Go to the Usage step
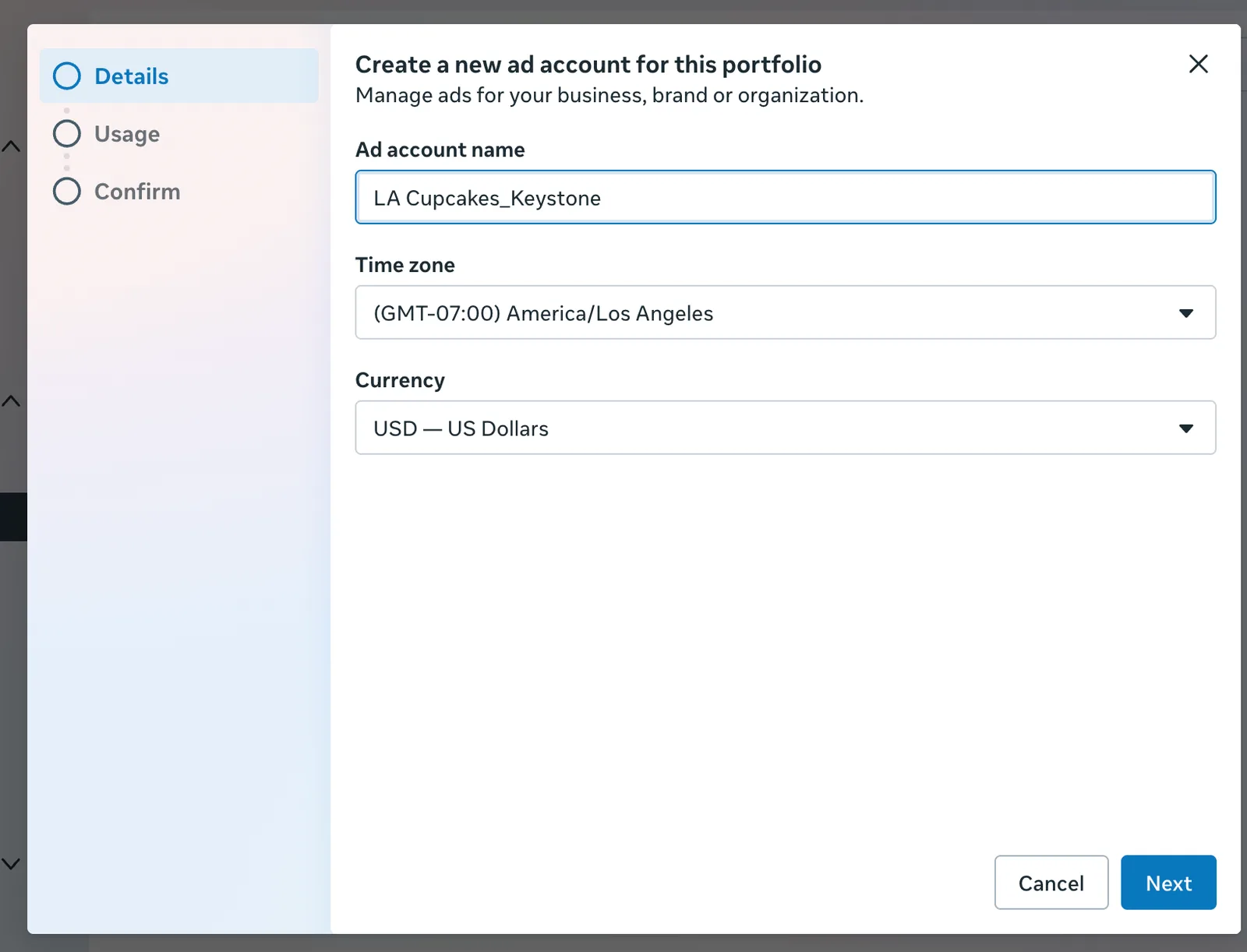Viewport: 1247px width, 952px height. point(106,134)
